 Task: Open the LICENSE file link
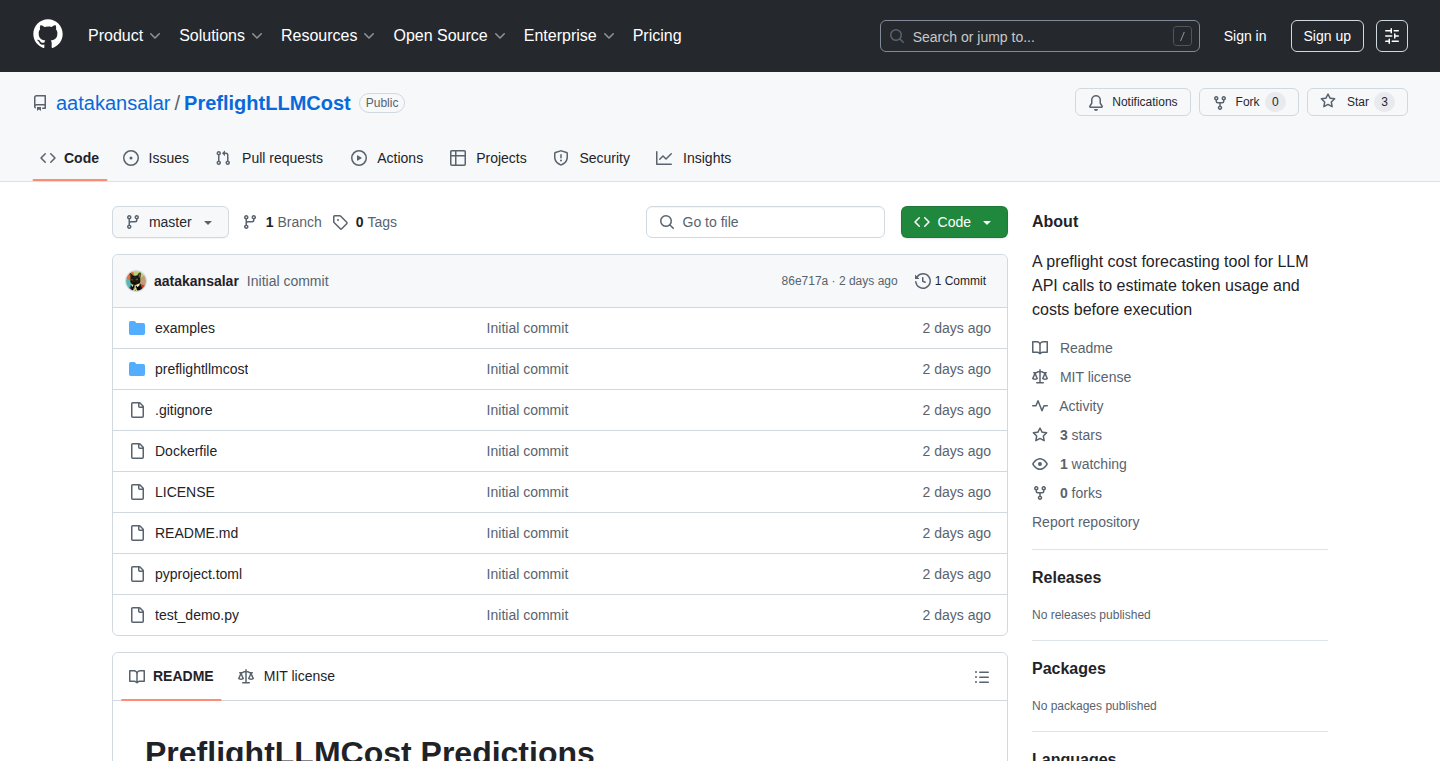coord(185,492)
